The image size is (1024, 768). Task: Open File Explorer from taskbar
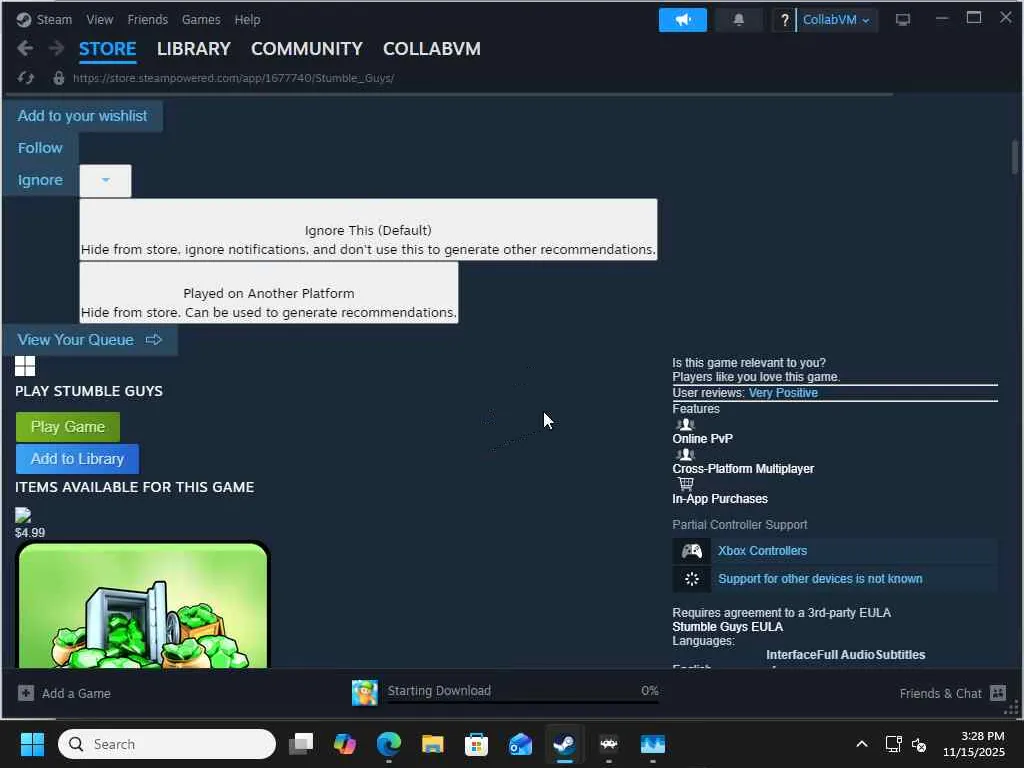coord(432,744)
